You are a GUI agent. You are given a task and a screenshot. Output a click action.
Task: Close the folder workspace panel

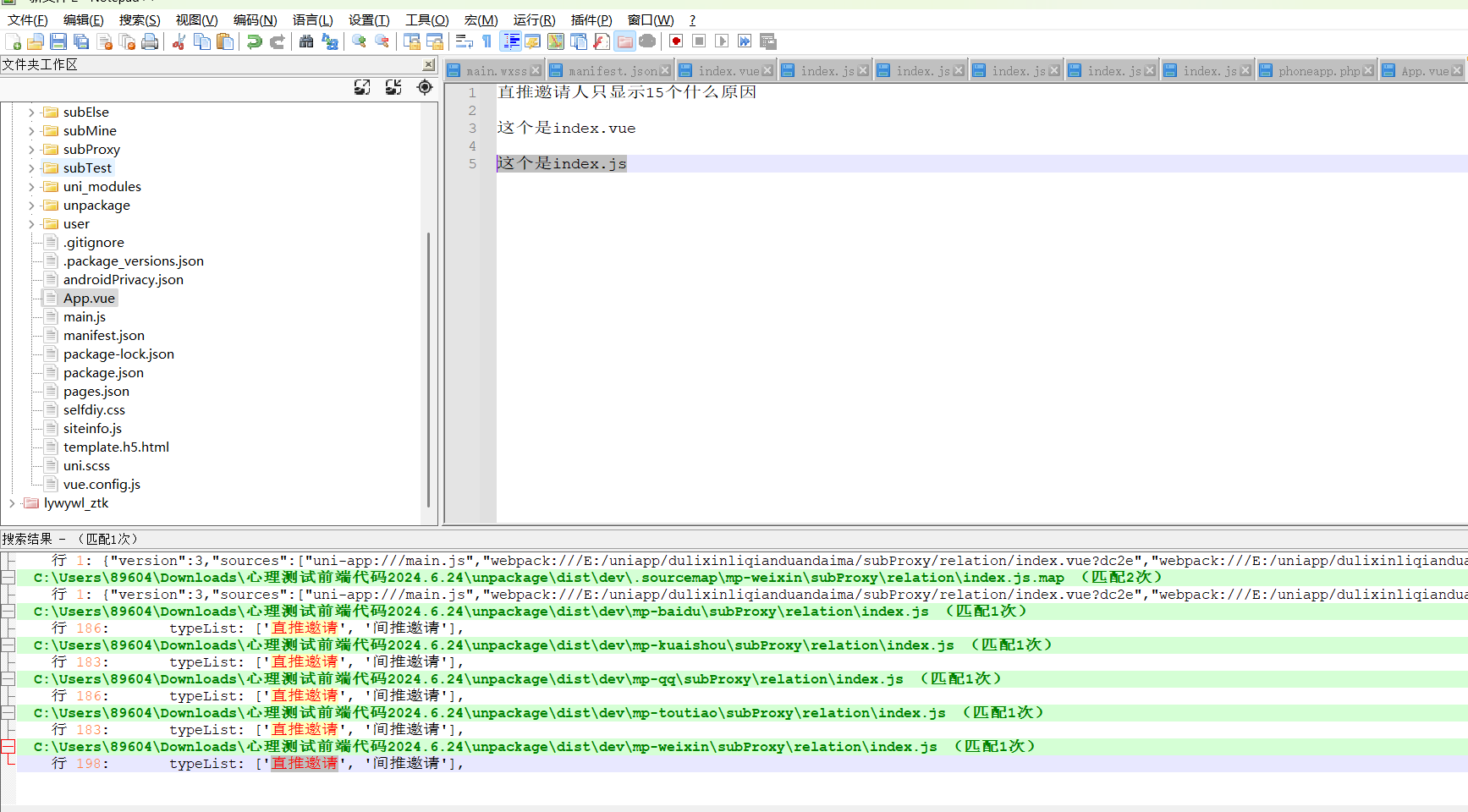[428, 65]
